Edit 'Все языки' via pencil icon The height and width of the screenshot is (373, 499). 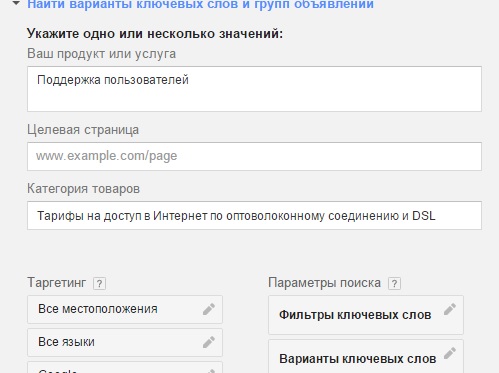click(x=209, y=342)
